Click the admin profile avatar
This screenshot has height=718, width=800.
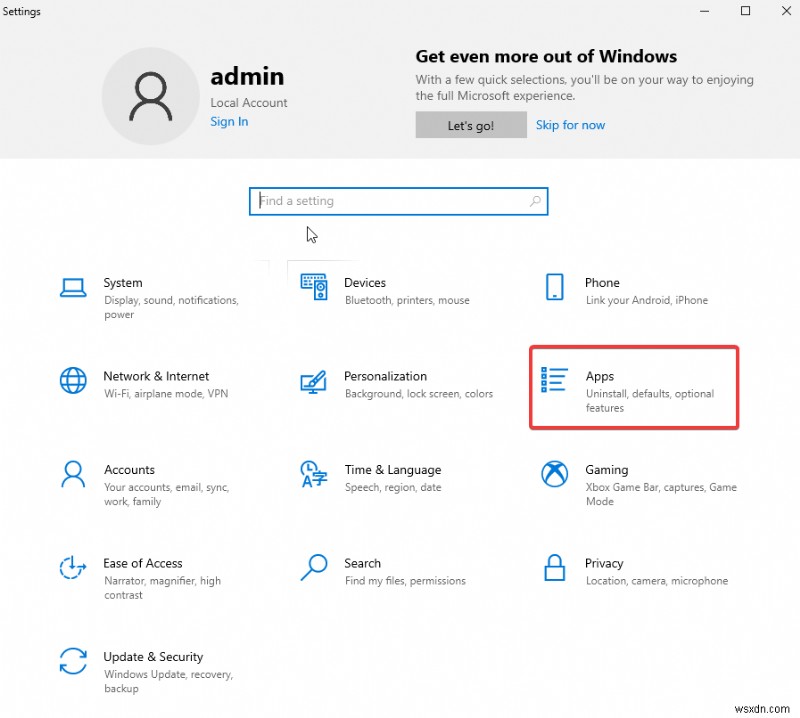click(x=151, y=90)
